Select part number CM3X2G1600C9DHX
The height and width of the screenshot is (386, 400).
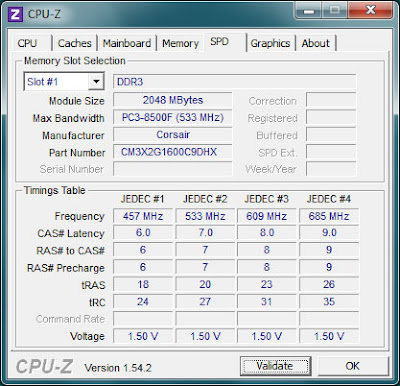click(x=173, y=152)
